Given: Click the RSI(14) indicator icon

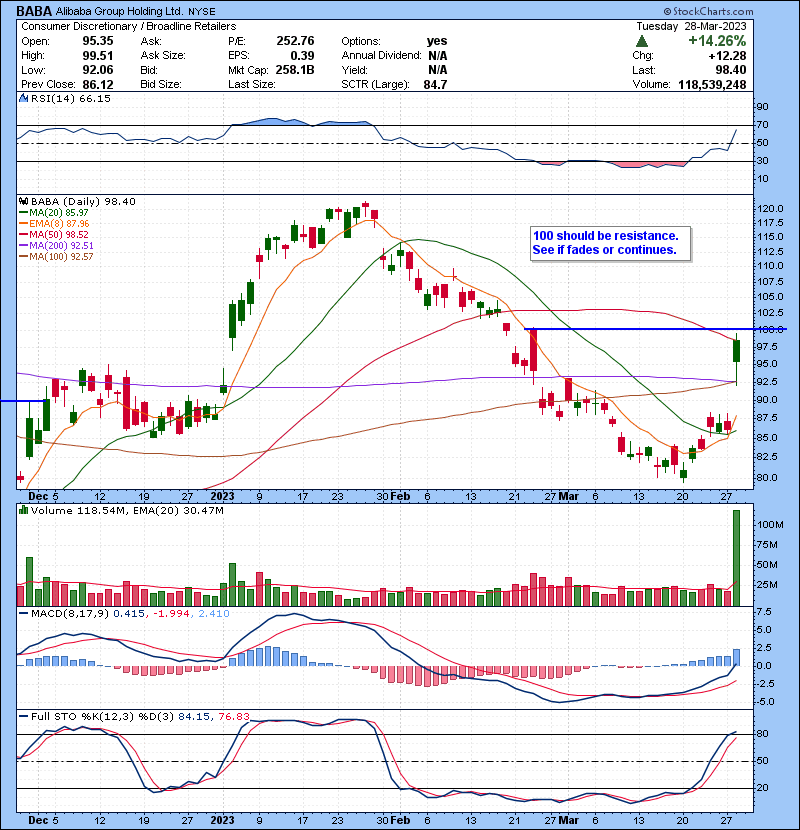Looking at the screenshot, I should [x=23, y=98].
